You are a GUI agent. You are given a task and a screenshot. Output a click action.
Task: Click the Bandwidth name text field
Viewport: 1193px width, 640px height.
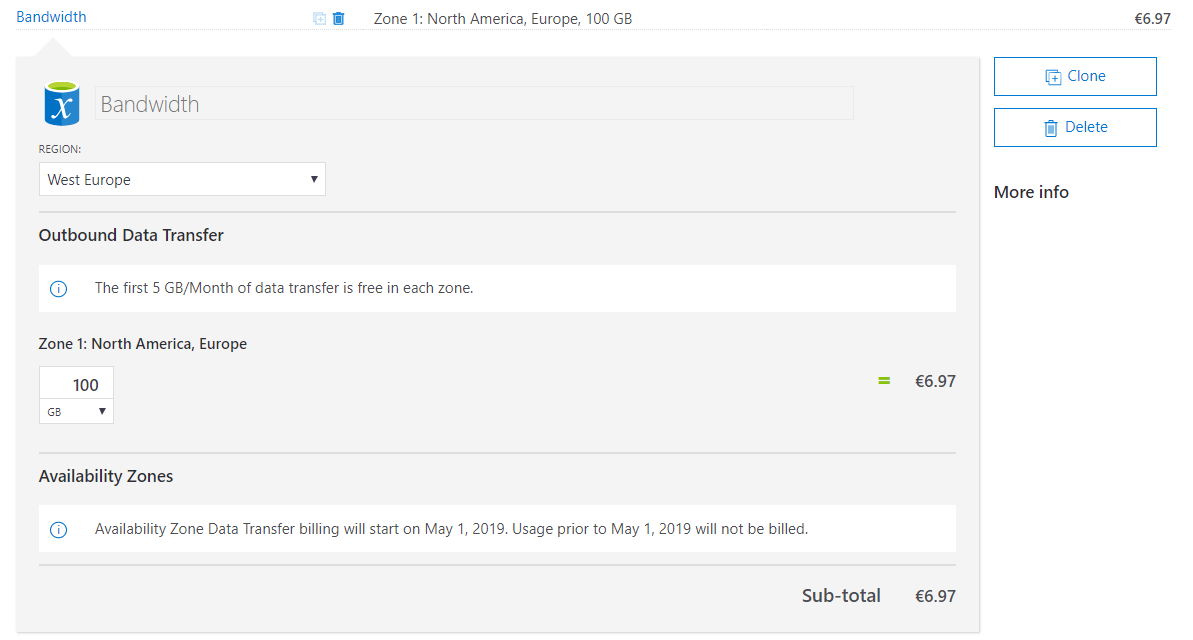(x=474, y=103)
